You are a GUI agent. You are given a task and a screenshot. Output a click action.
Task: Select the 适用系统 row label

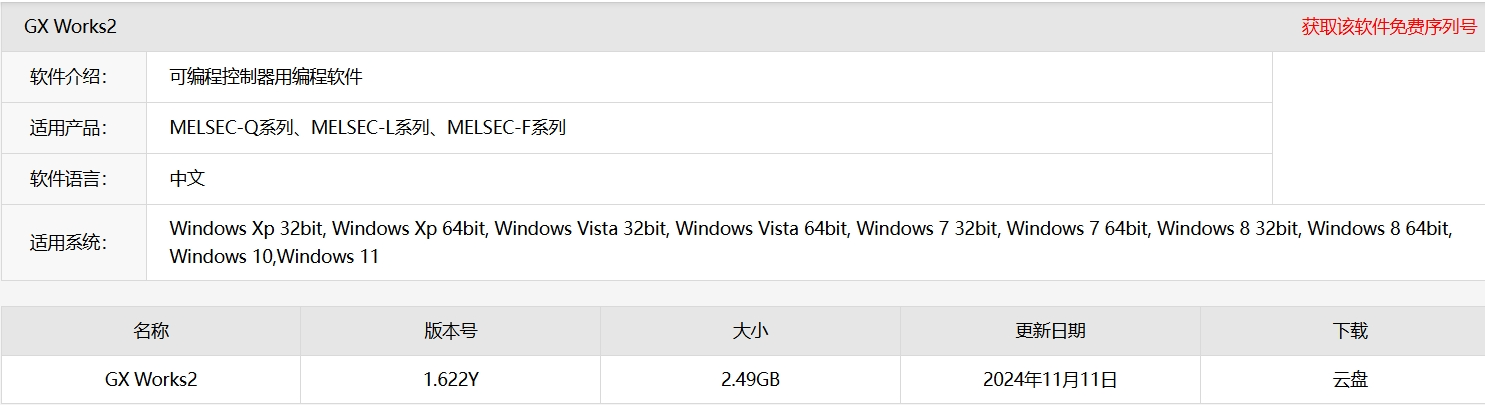(68, 243)
